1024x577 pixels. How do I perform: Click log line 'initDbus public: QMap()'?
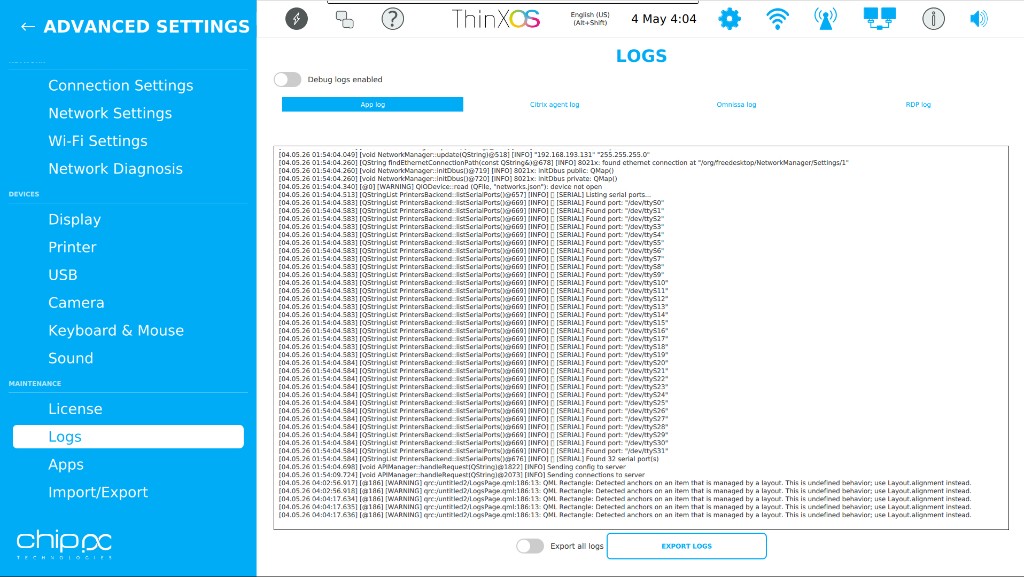446,171
